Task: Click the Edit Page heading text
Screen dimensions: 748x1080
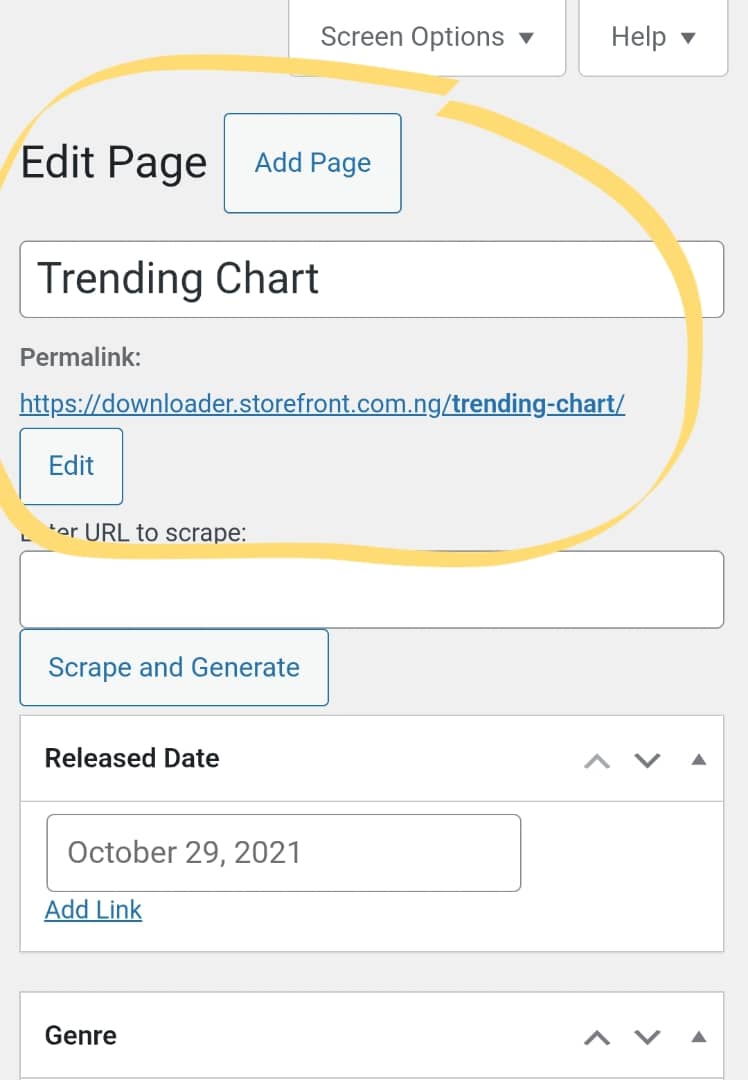Action: 113,163
